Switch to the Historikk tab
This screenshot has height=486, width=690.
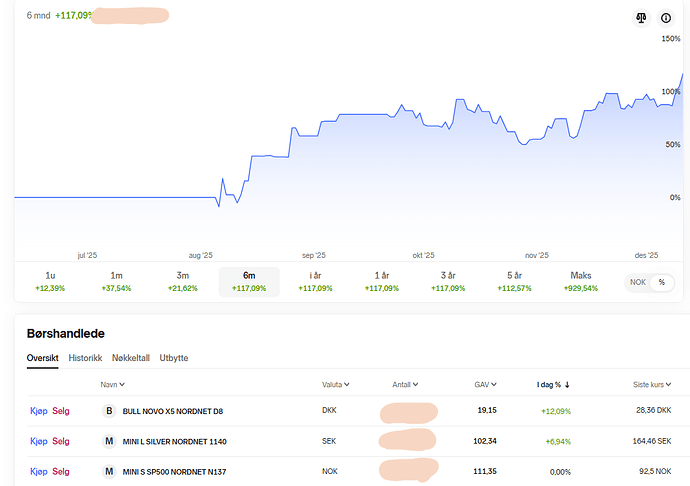[x=85, y=357]
